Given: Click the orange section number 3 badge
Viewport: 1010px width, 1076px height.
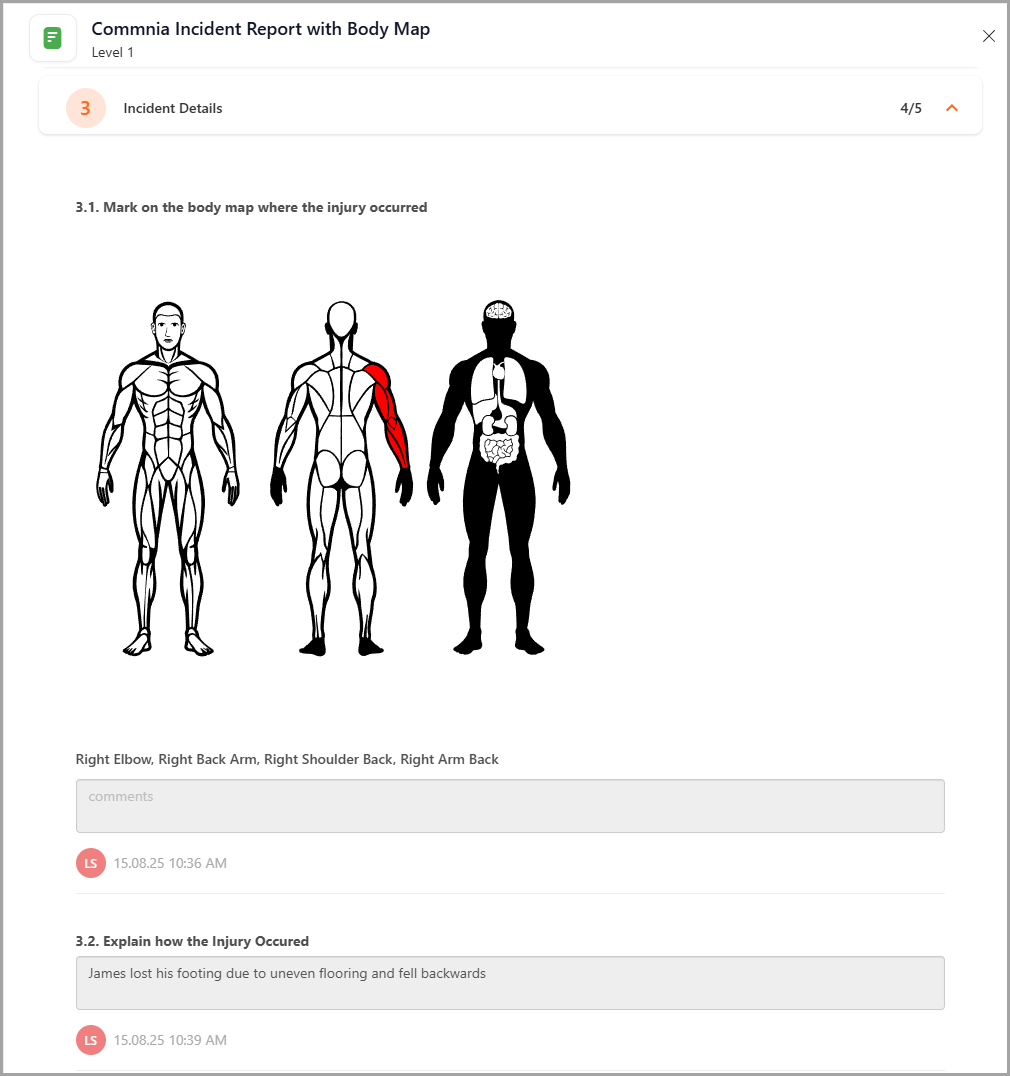Looking at the screenshot, I should [86, 108].
